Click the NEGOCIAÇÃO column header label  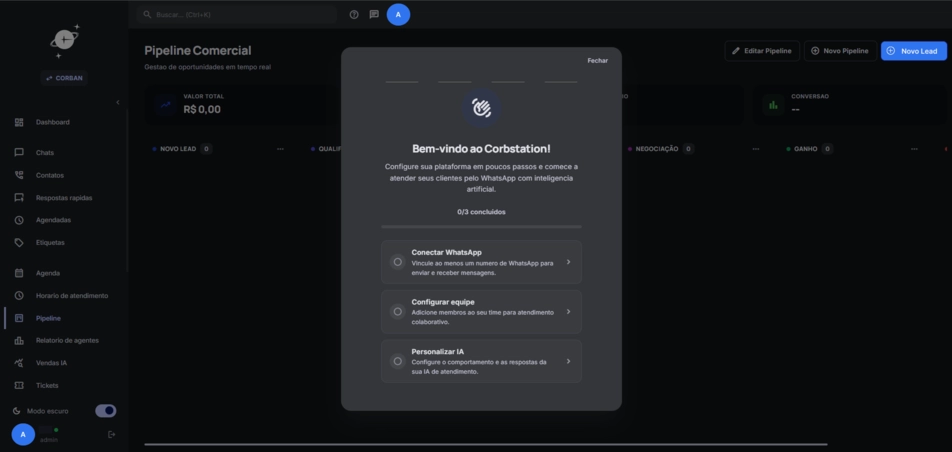point(657,149)
